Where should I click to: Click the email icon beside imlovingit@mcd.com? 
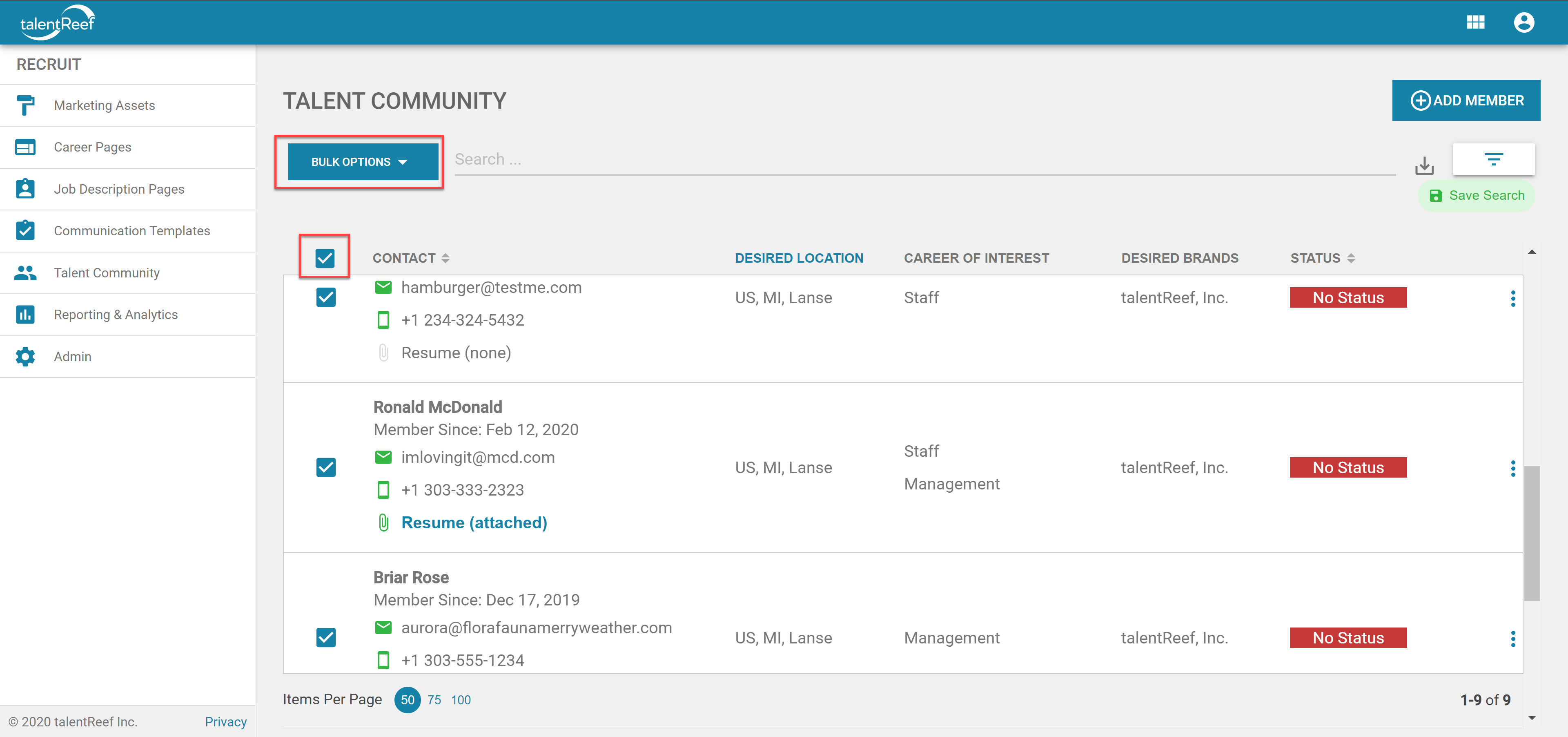click(x=383, y=458)
